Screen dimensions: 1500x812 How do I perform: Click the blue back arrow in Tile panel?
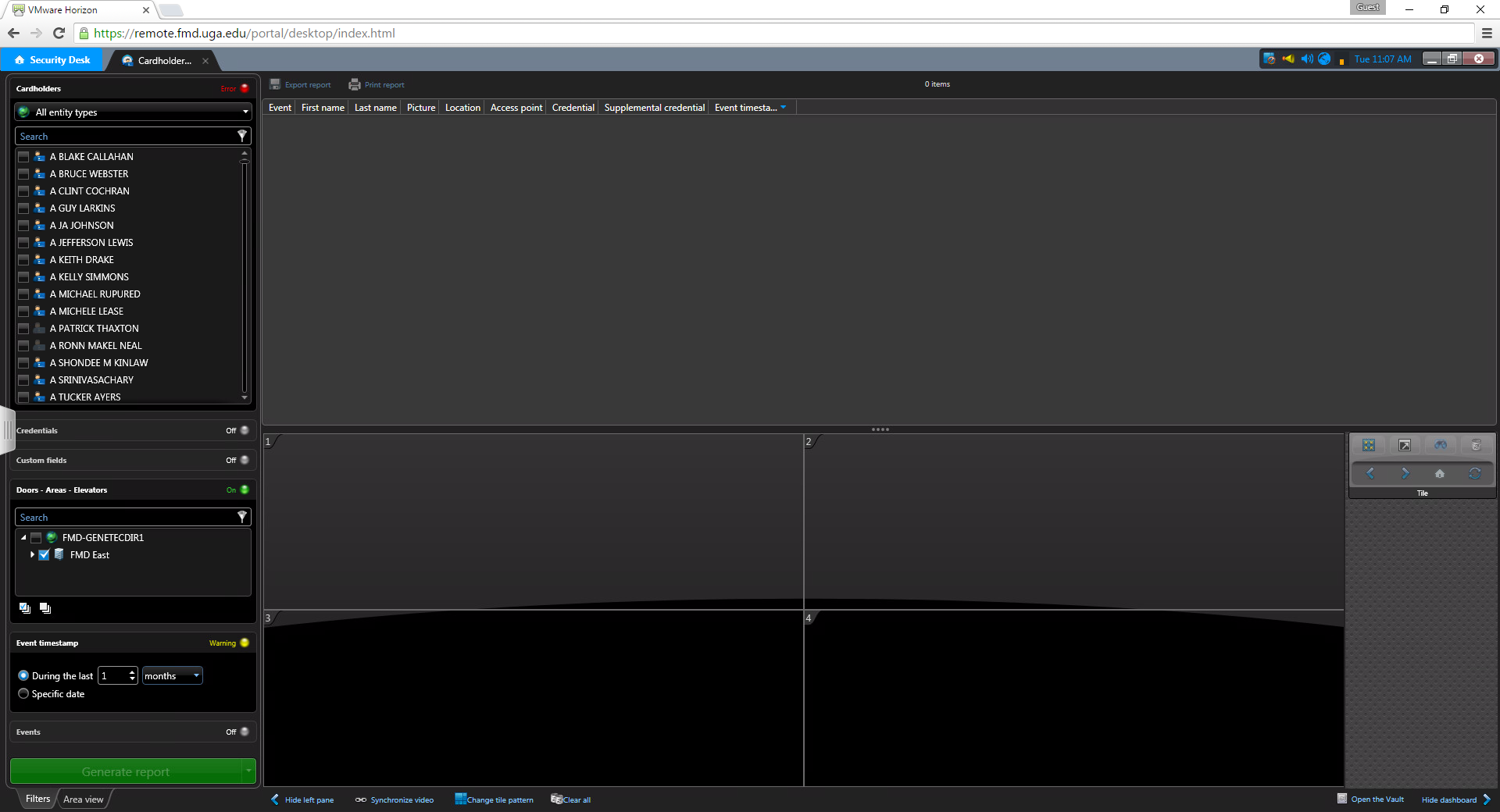[1370, 473]
